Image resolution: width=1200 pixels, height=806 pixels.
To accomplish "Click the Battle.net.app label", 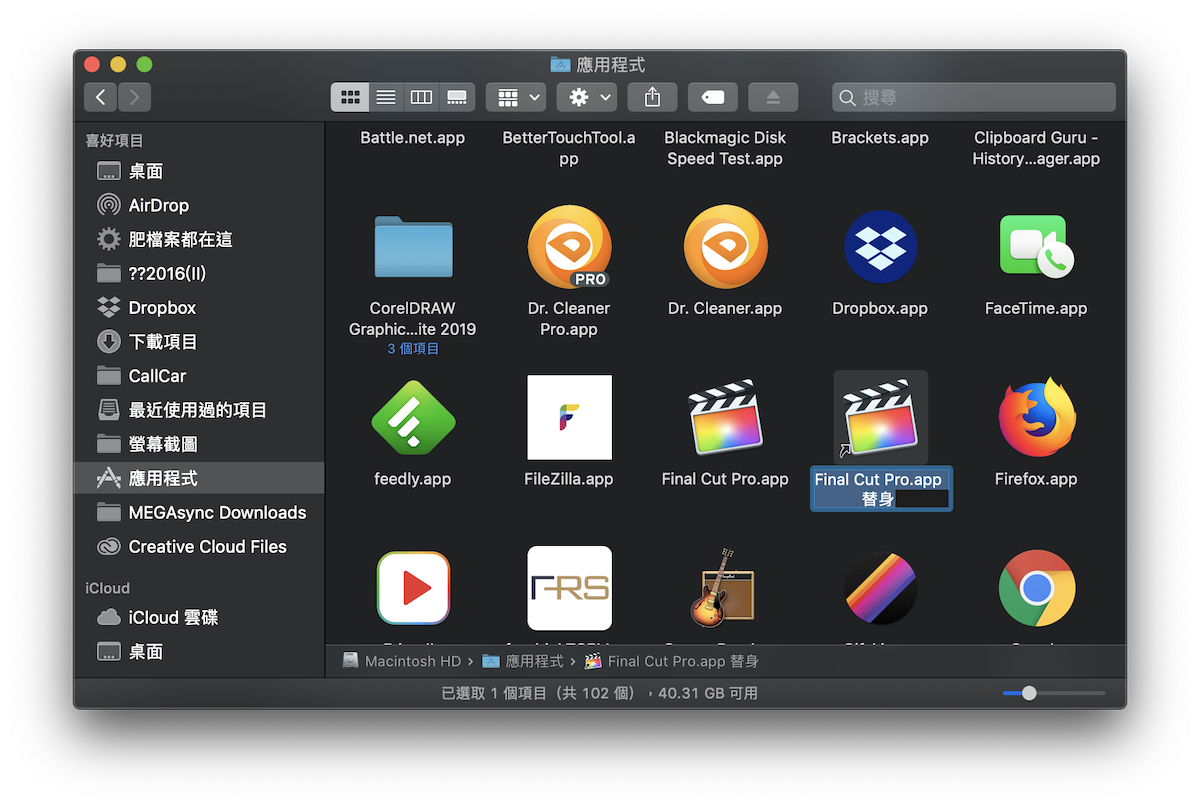I will click(412, 138).
